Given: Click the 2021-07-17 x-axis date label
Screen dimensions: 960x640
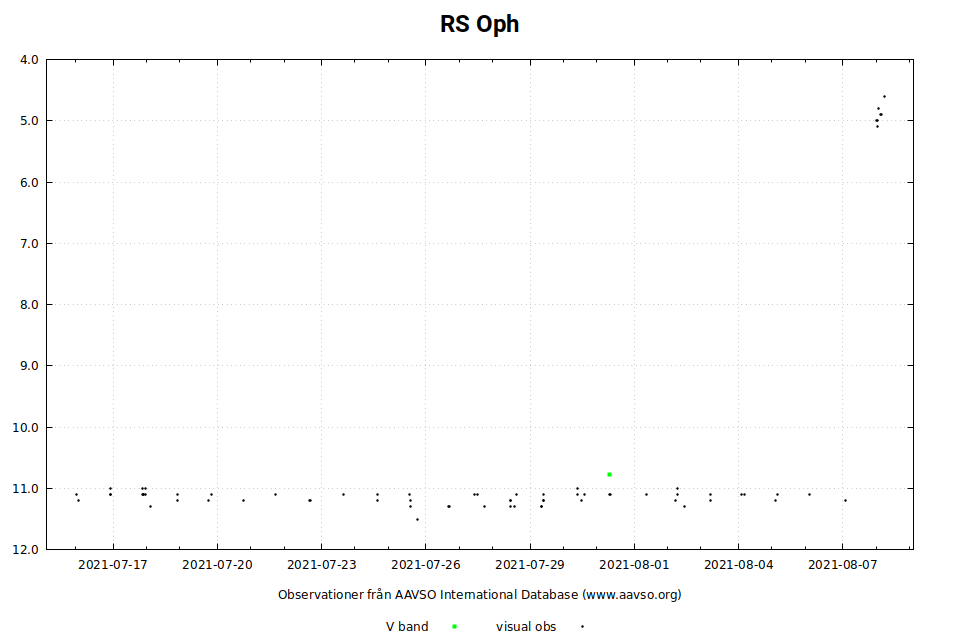Looking at the screenshot, I should pos(113,565).
